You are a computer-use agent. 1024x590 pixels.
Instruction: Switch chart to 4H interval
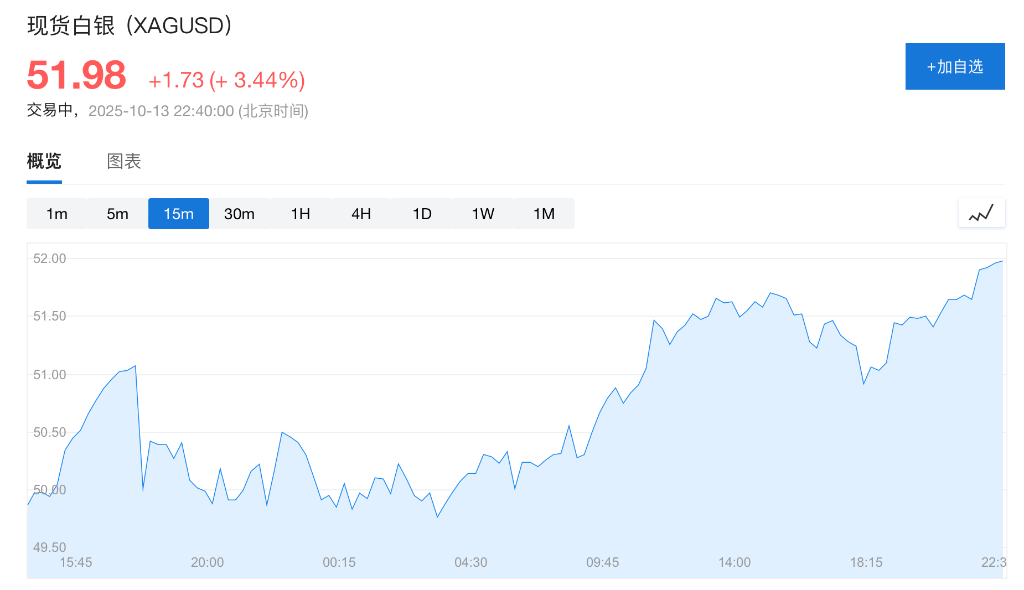point(361,213)
